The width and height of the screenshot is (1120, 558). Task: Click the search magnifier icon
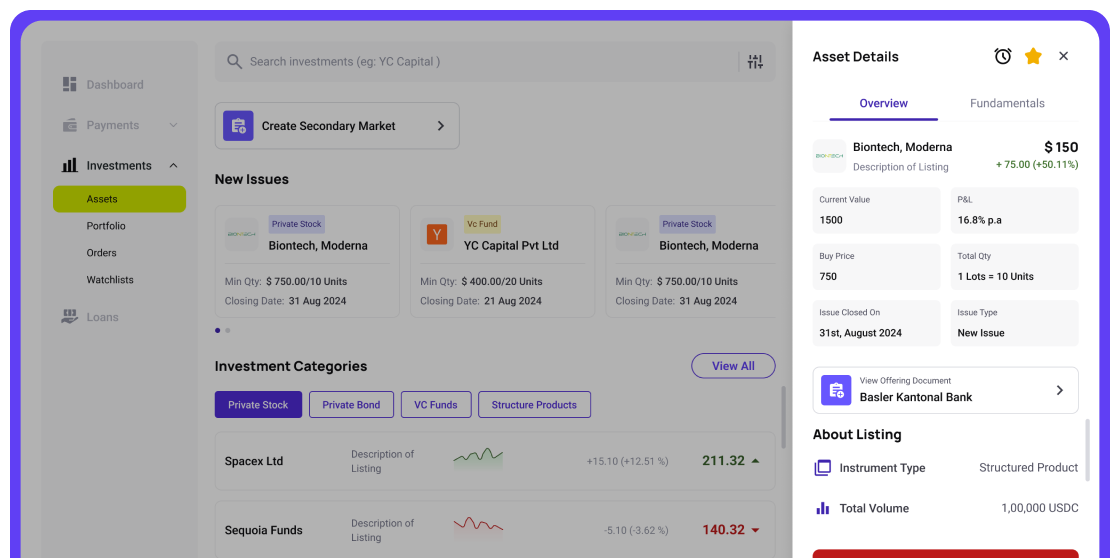click(x=234, y=61)
